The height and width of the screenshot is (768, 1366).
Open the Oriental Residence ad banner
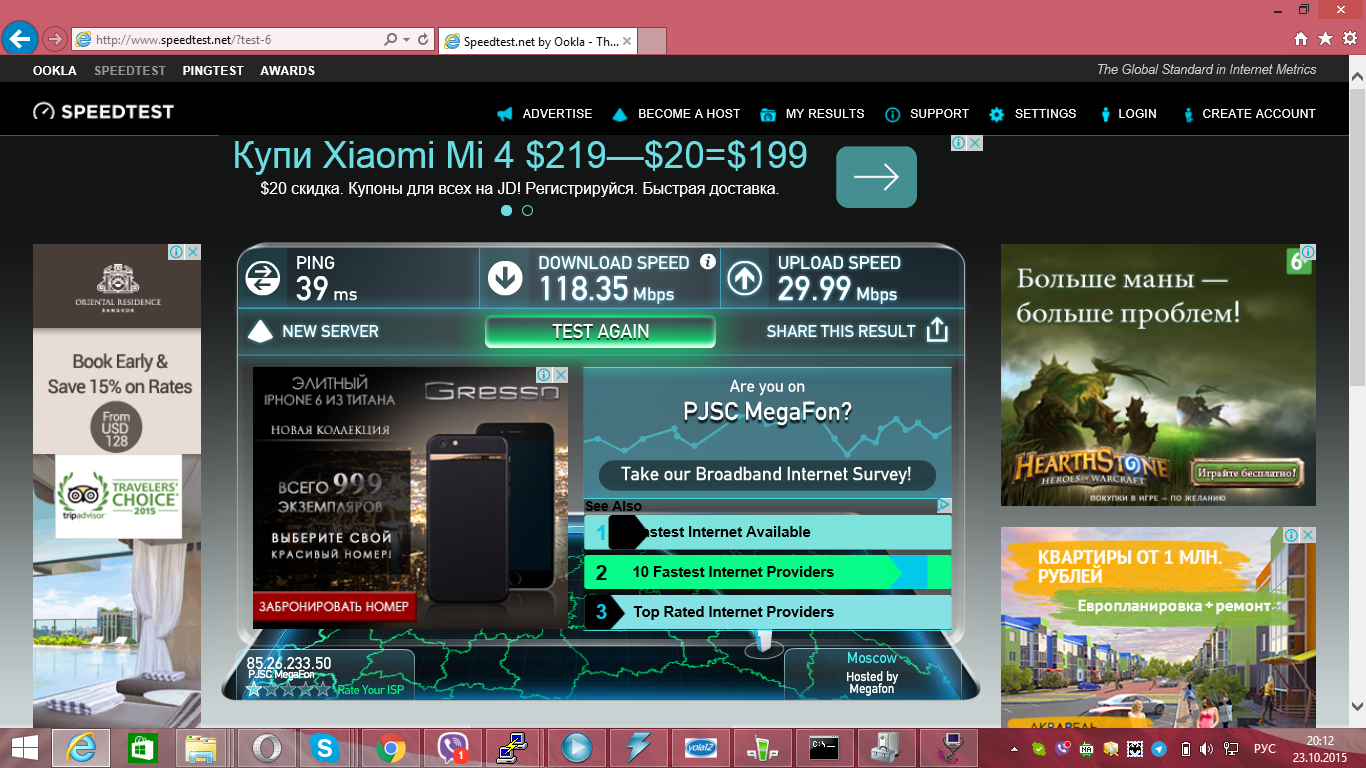[x=117, y=485]
